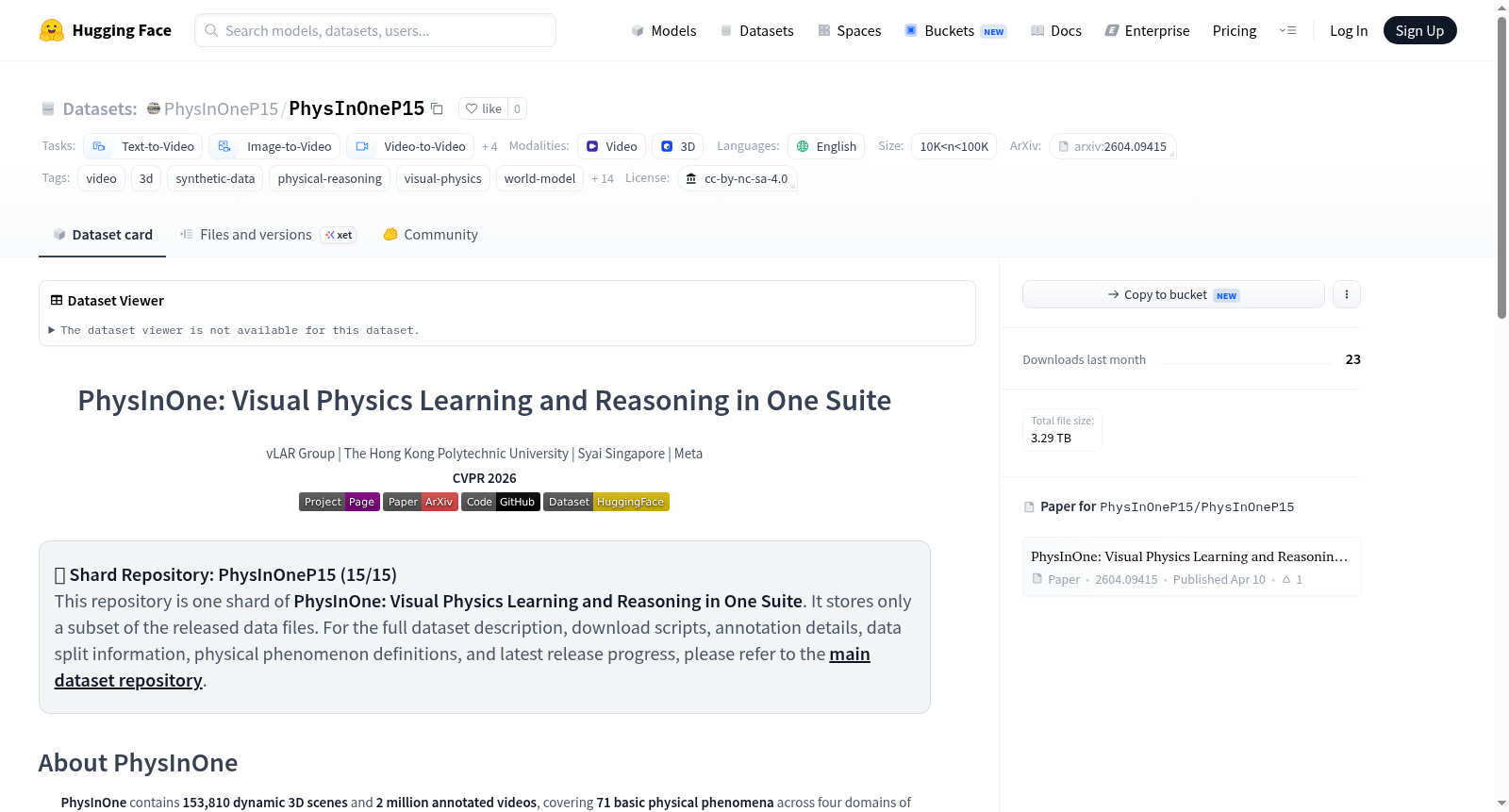Open the Project Page badge
Viewport: 1509px width, 812px height.
(340, 502)
